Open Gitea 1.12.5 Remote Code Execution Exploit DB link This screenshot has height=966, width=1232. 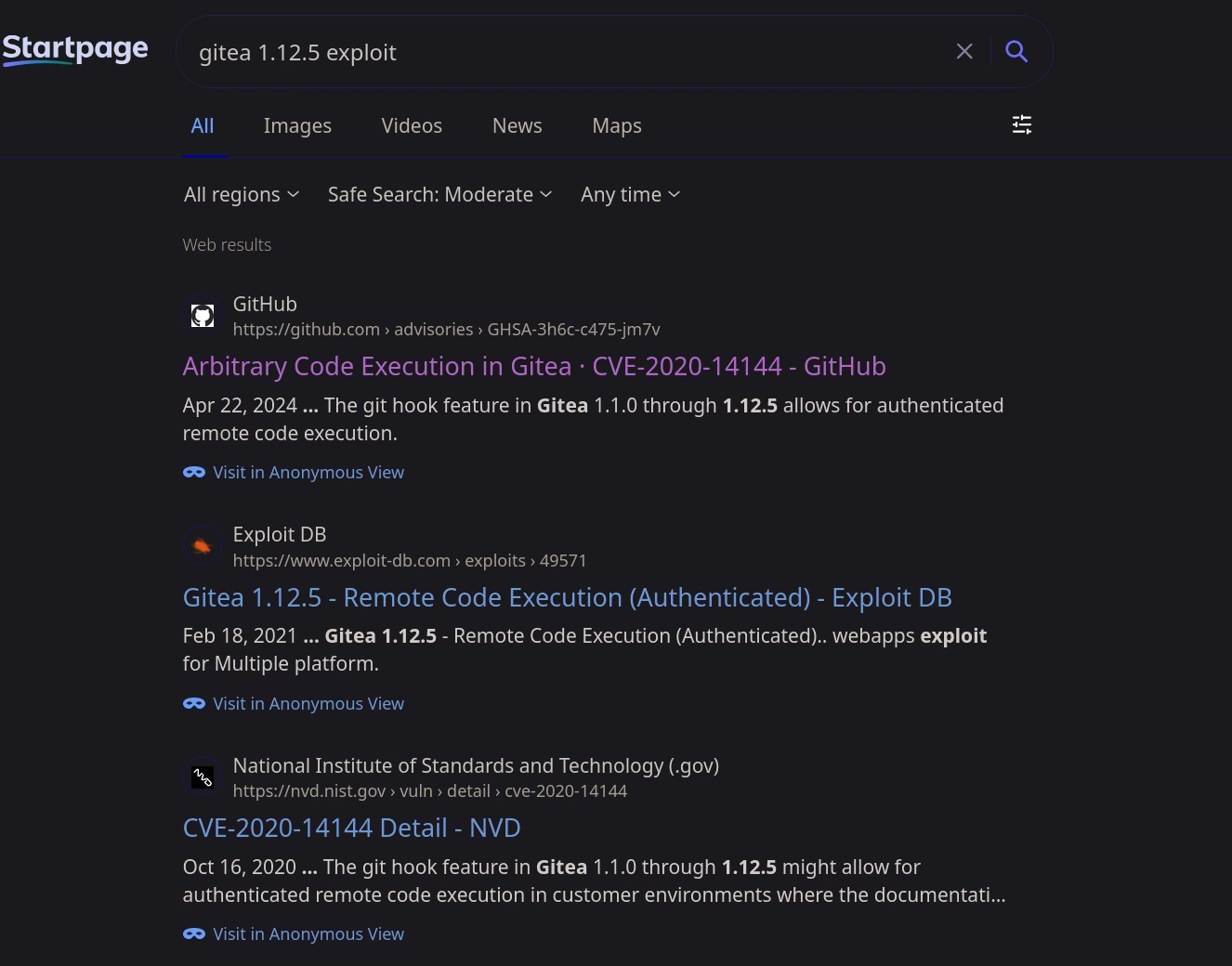pyautogui.click(x=567, y=597)
